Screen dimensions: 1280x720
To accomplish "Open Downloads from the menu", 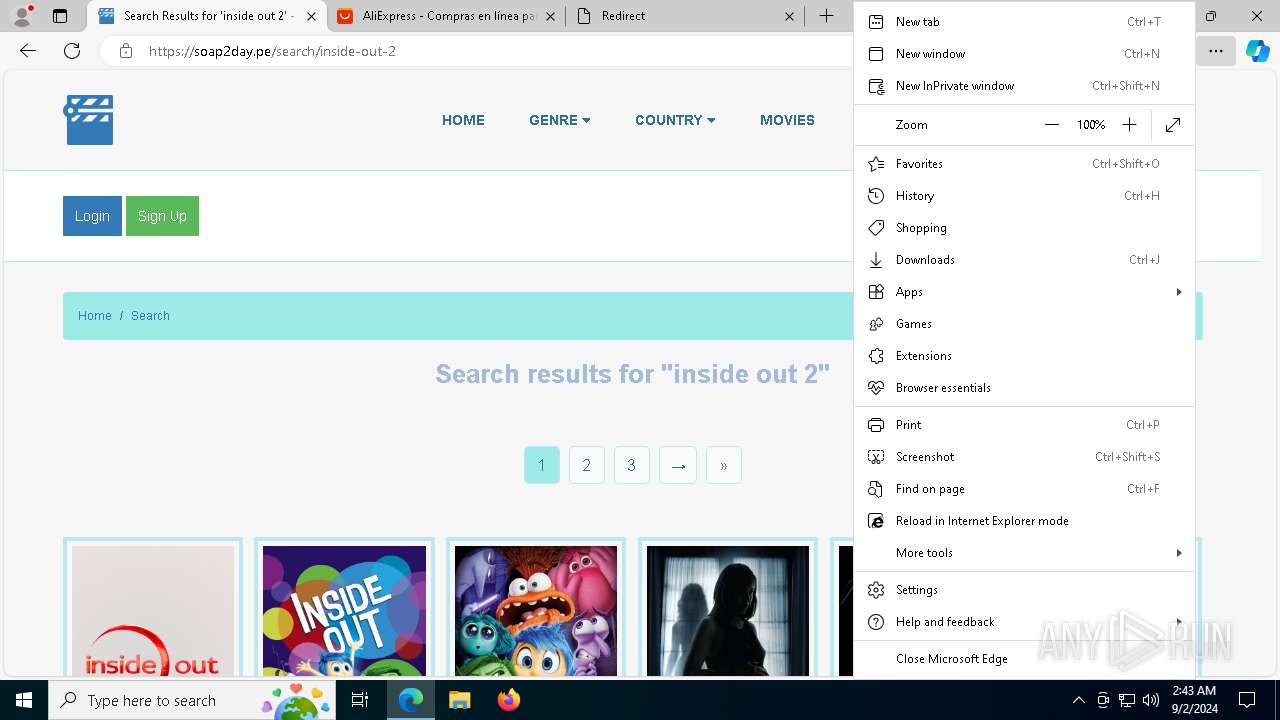I will 1024,260.
